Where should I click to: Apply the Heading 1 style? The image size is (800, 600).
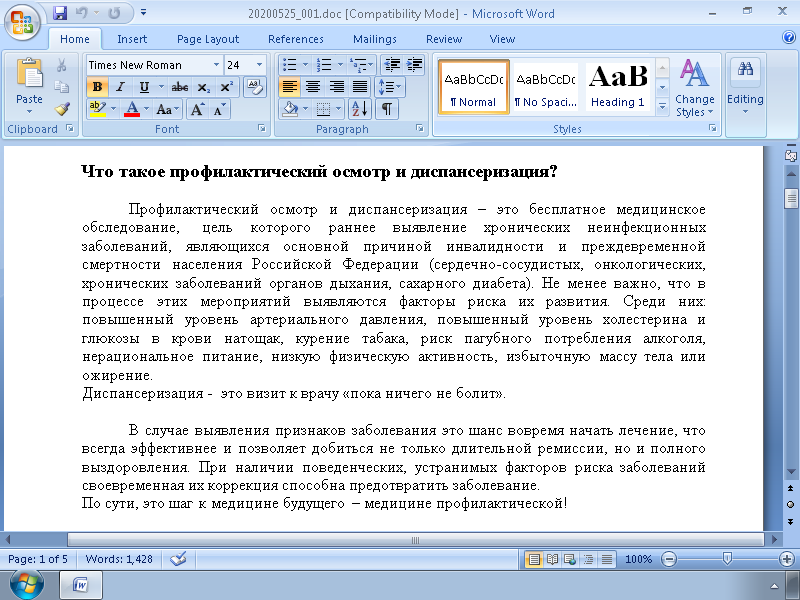[x=617, y=87]
